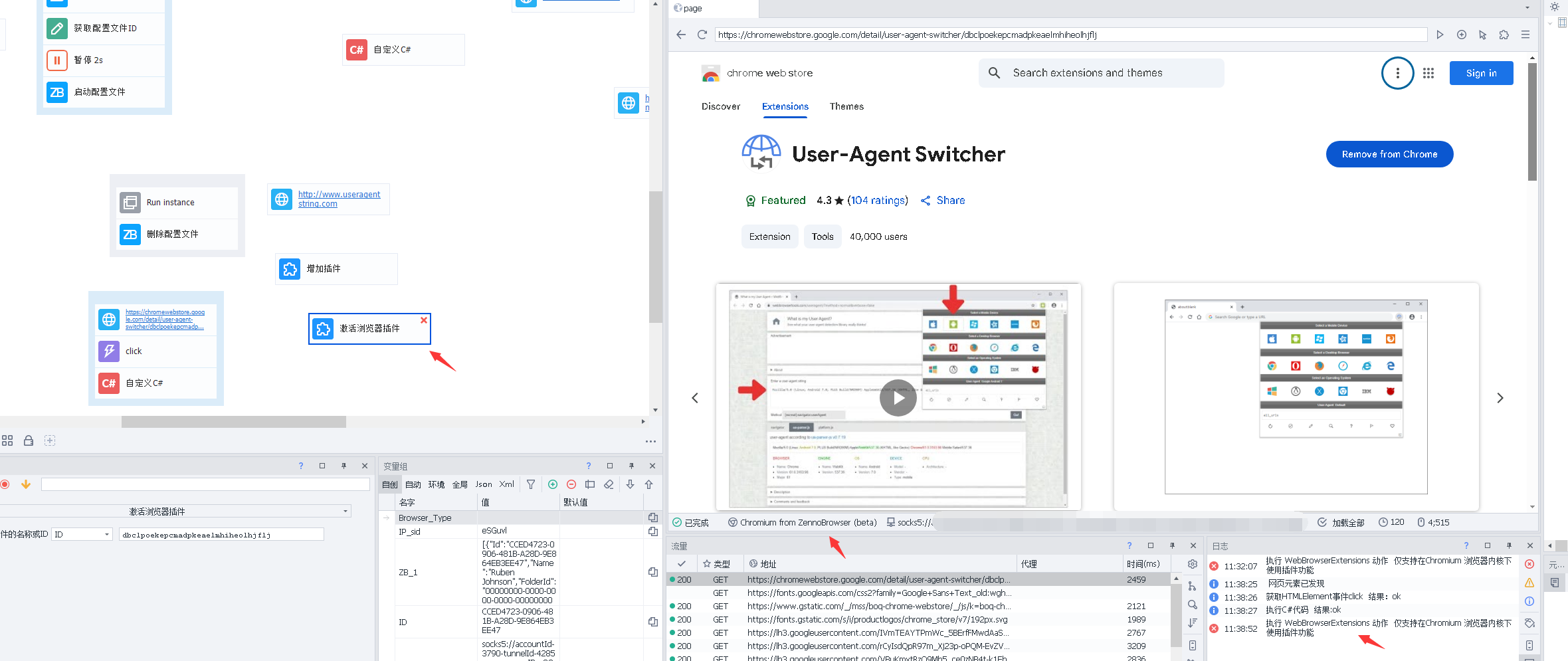
Task: Click the four-squares grid icon below the canvas
Action: click(7, 440)
